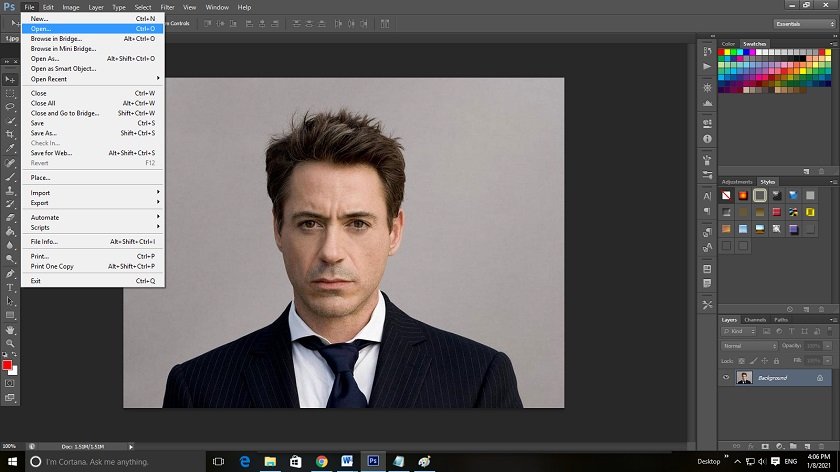This screenshot has width=840, height=472.
Task: Open the Kind filter dropdown
Action: [x=738, y=332]
